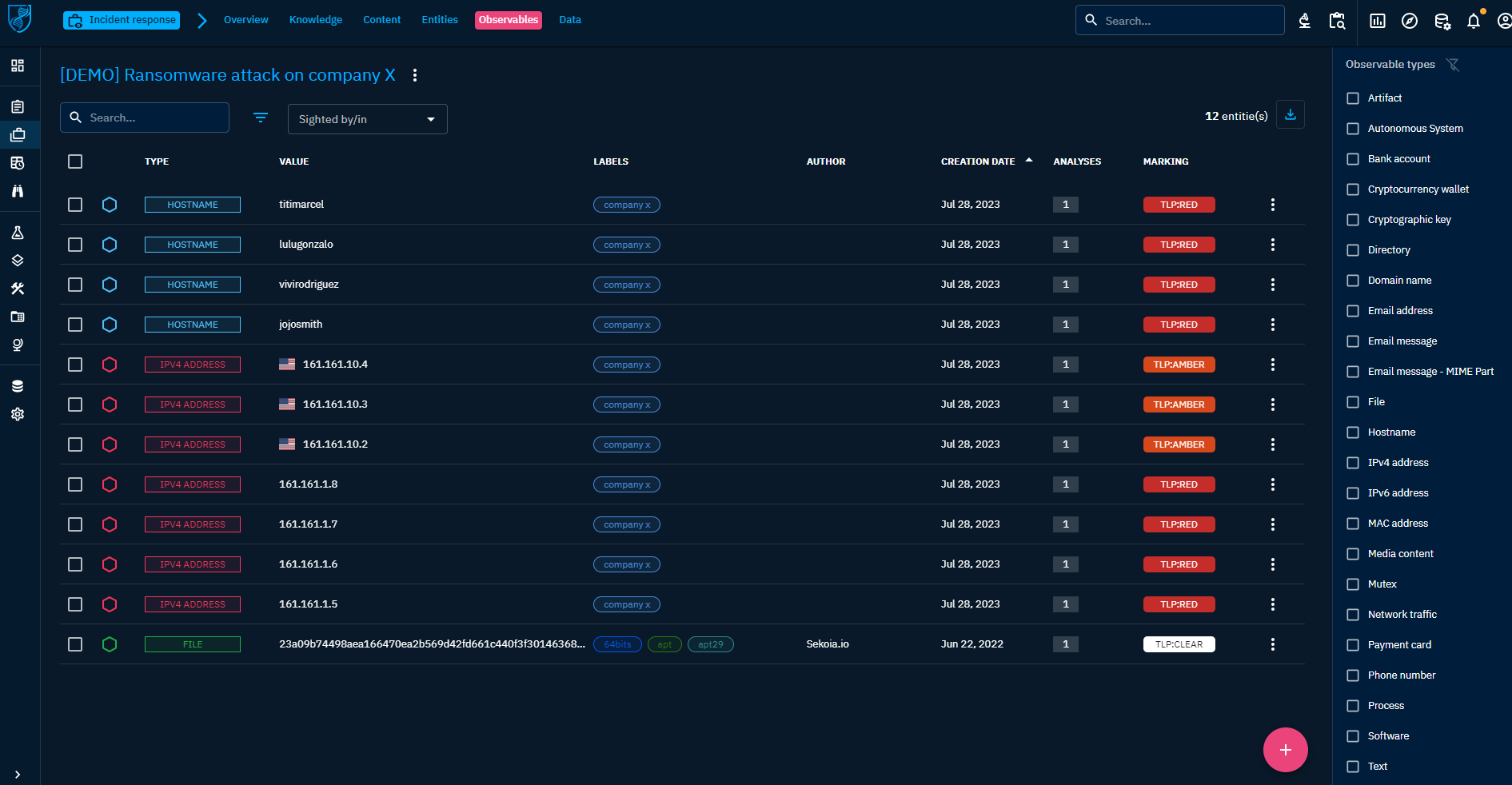
Task: Open settings gear in left sidebar
Action: 18,414
